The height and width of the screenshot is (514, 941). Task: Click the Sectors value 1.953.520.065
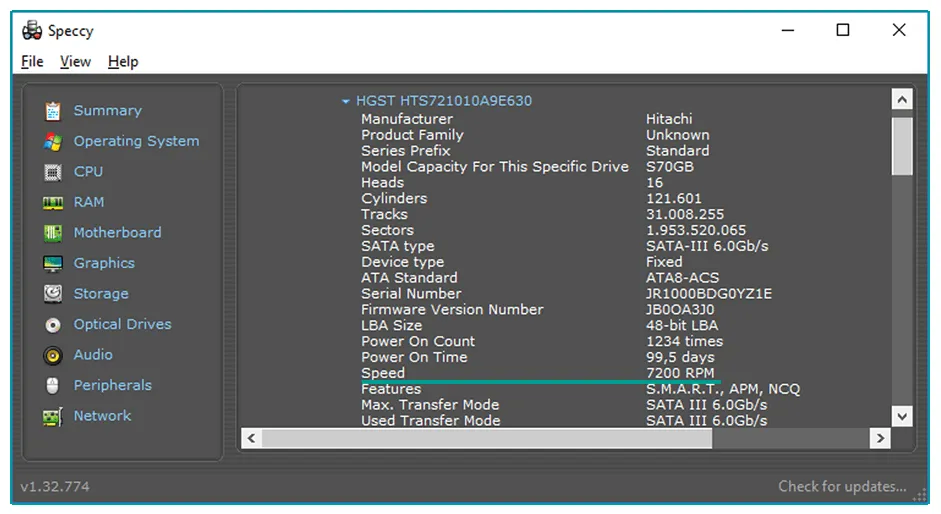[696, 230]
